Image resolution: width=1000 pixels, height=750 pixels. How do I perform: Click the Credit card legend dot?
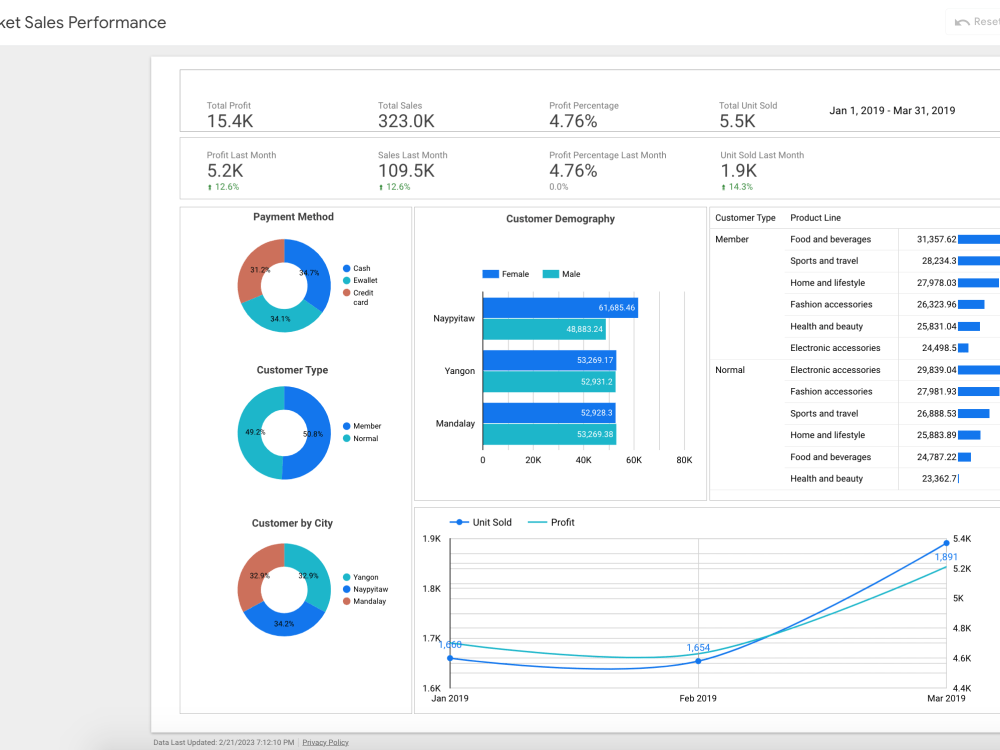click(x=346, y=293)
